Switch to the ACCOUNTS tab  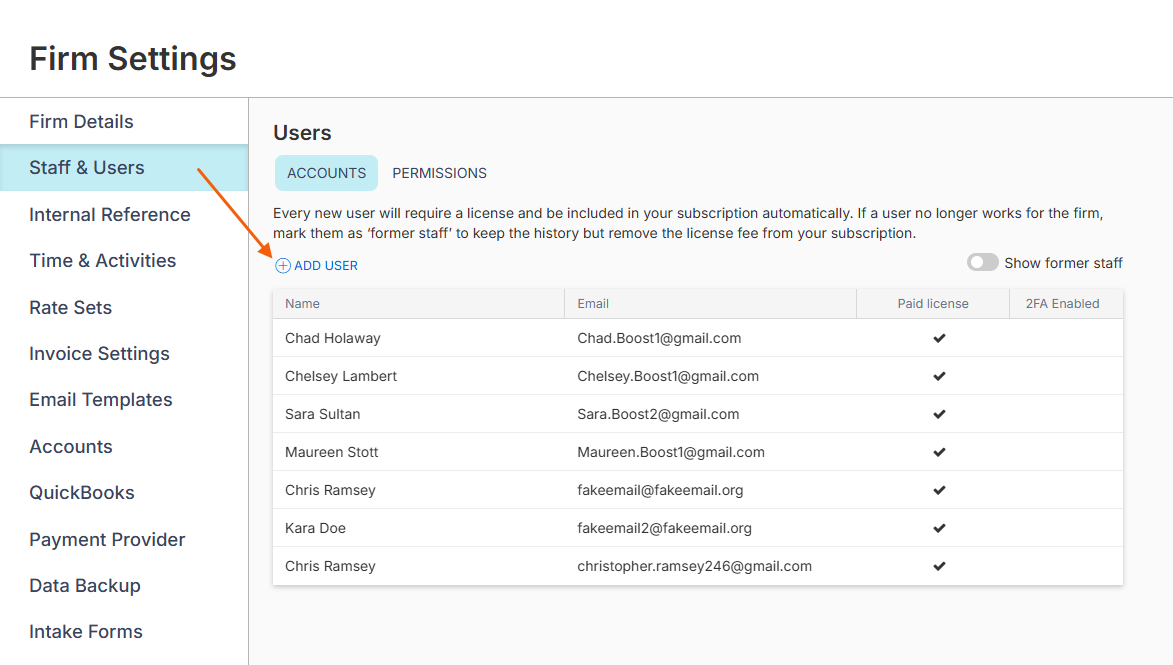pyautogui.click(x=326, y=173)
